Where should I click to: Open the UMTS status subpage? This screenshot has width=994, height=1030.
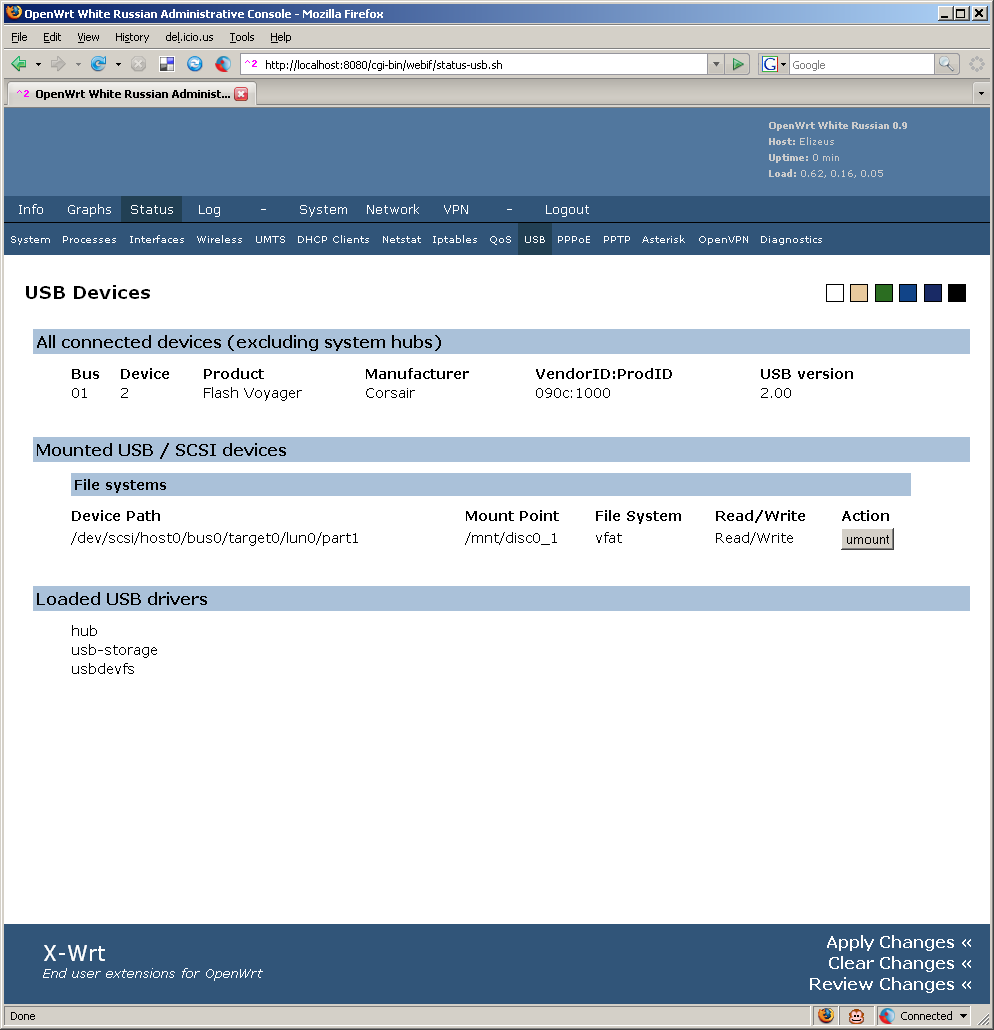271,240
